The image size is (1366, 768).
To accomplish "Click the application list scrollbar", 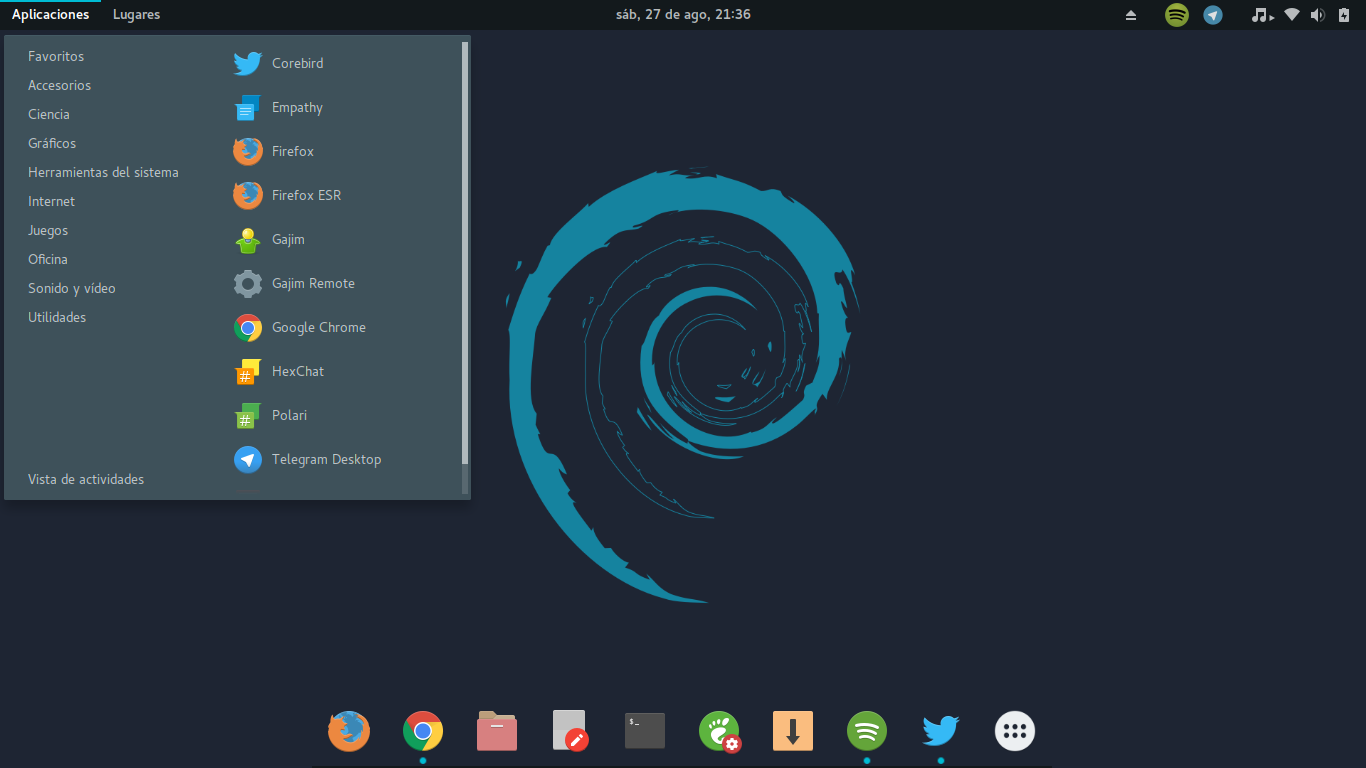I will click(x=465, y=250).
